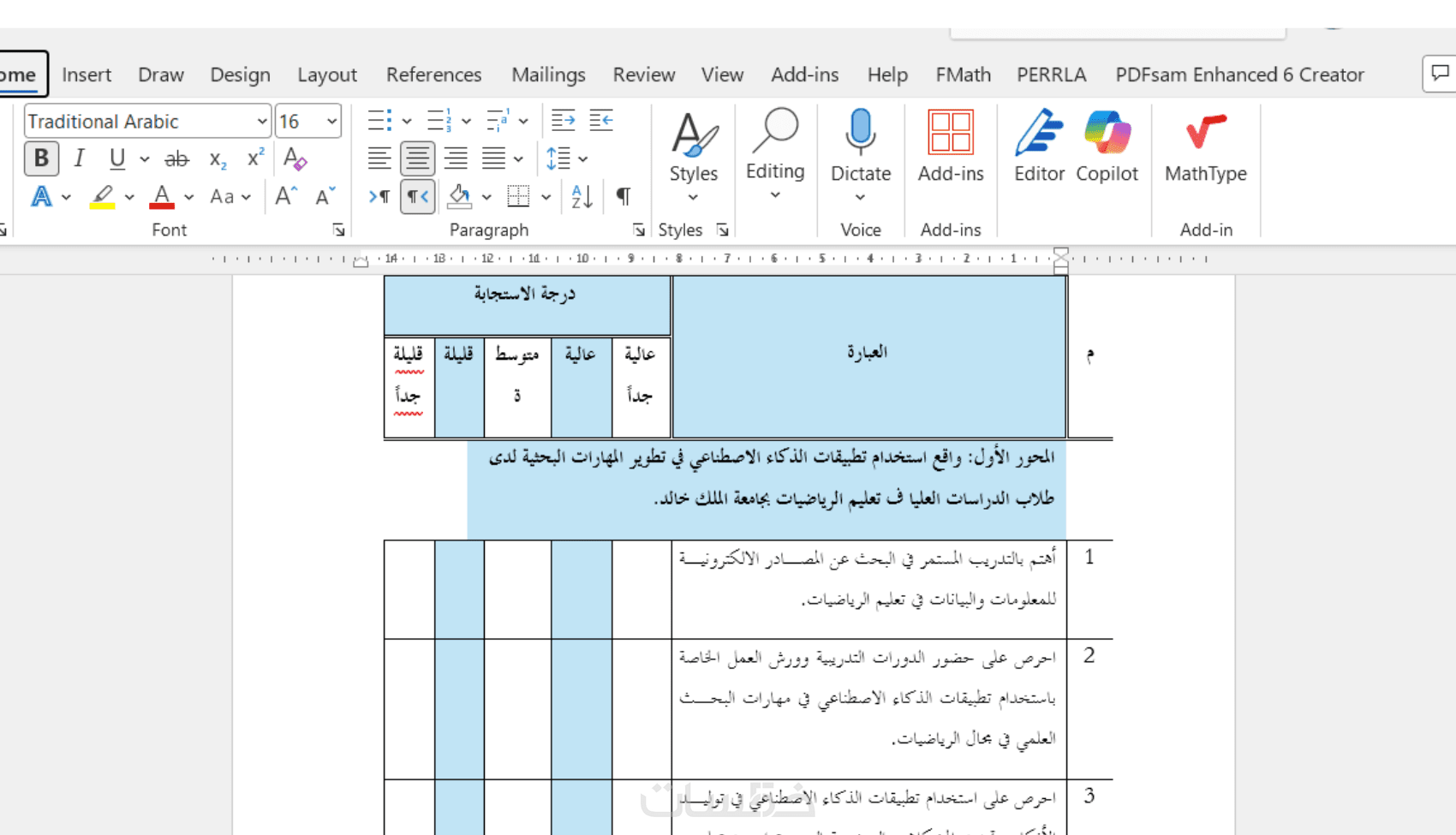The width and height of the screenshot is (1456, 835).
Task: Open Copilot assistant
Action: 1107,146
